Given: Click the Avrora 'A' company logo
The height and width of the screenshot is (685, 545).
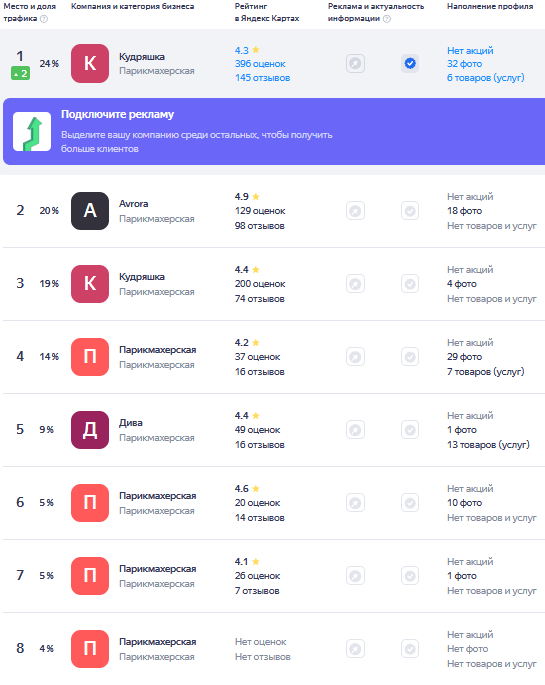Looking at the screenshot, I should click(x=90, y=211).
